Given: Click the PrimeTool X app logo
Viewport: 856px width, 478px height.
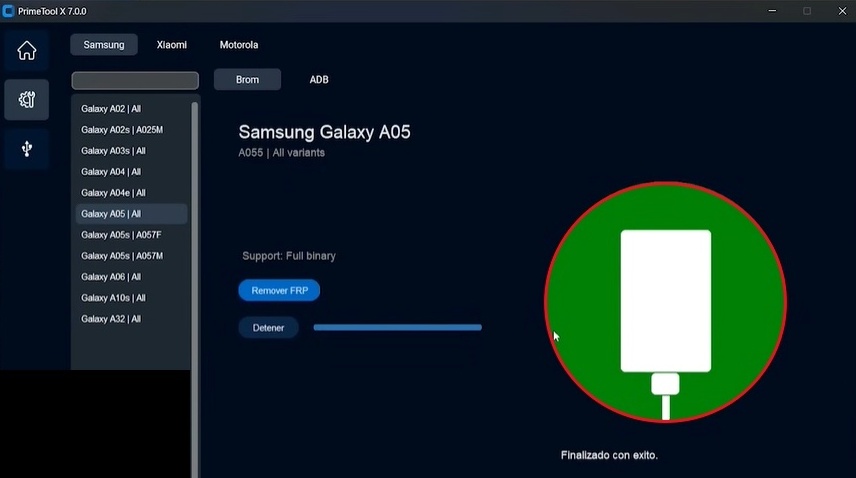Looking at the screenshot, I should 8,11.
